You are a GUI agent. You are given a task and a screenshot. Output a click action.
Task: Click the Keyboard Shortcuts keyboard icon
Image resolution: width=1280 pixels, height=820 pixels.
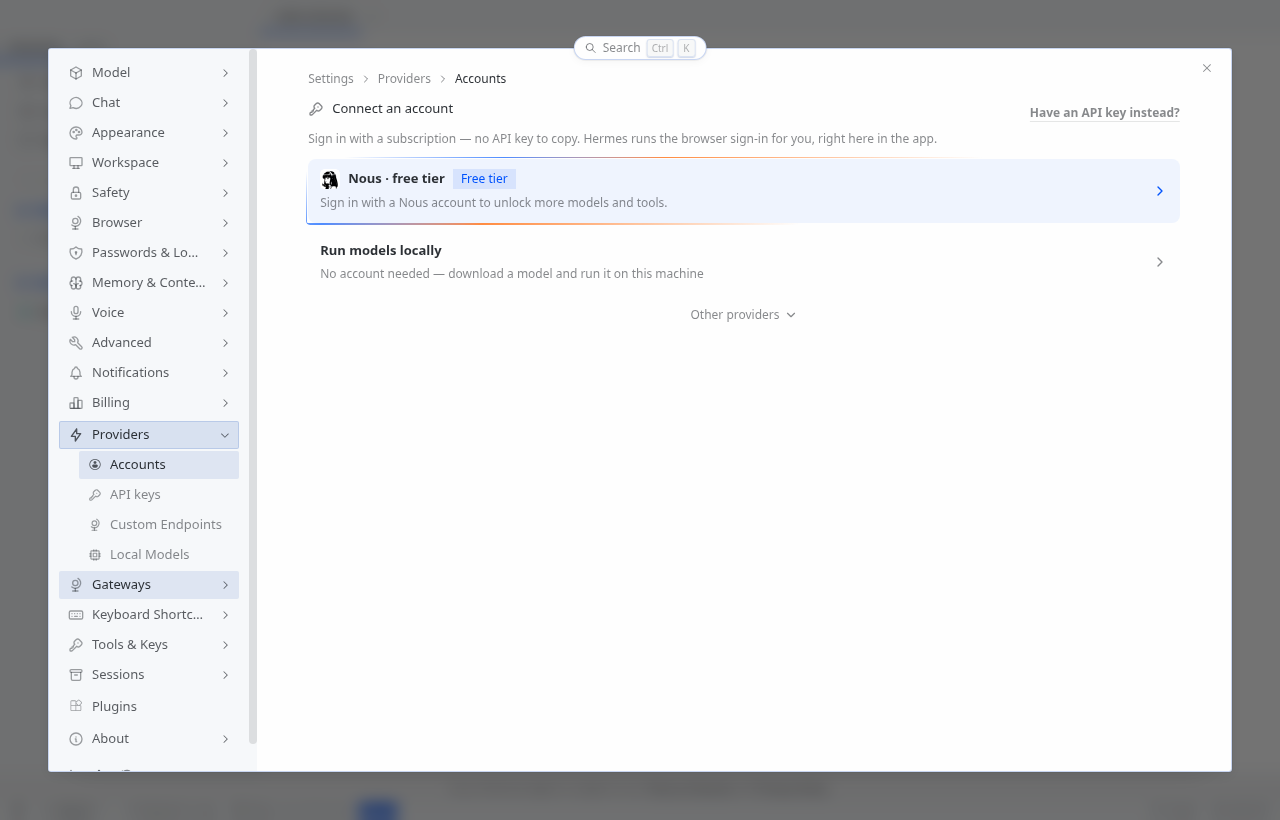[x=76, y=615]
